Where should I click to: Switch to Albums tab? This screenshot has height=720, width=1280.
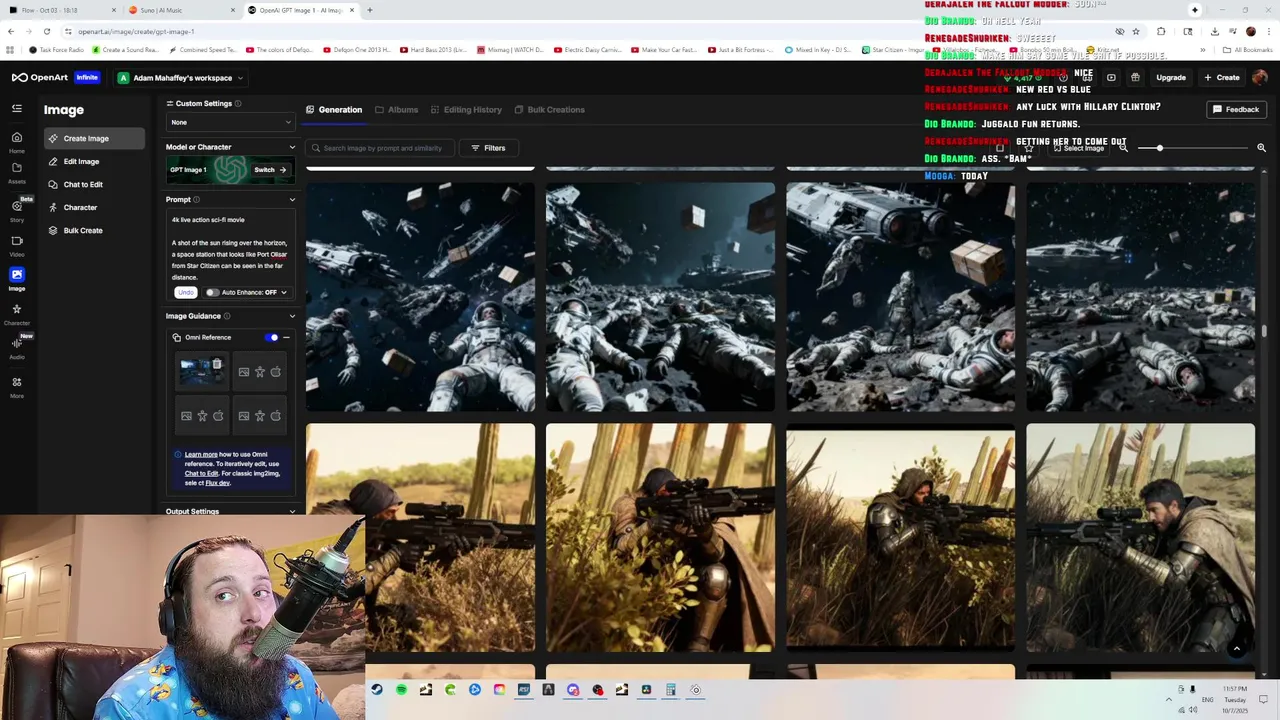tap(396, 110)
